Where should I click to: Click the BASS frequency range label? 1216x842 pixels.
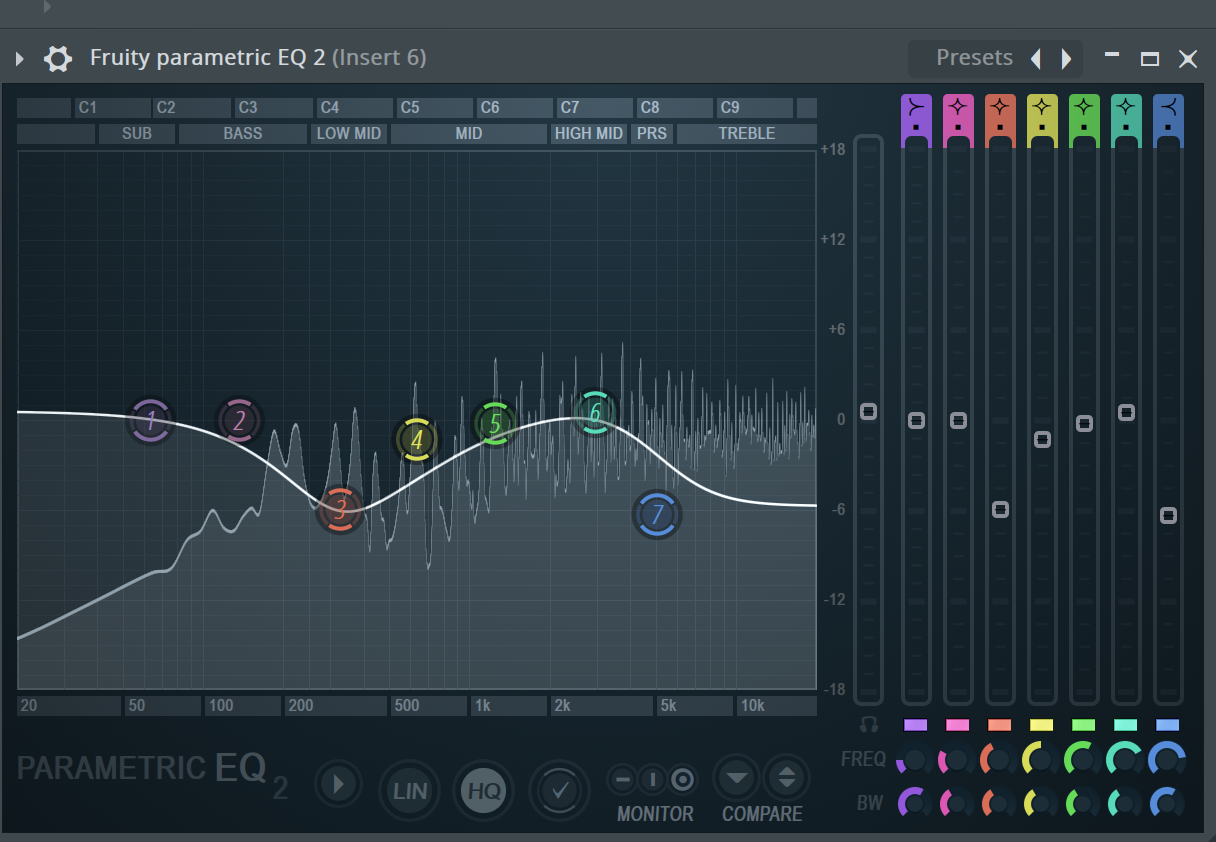click(243, 134)
